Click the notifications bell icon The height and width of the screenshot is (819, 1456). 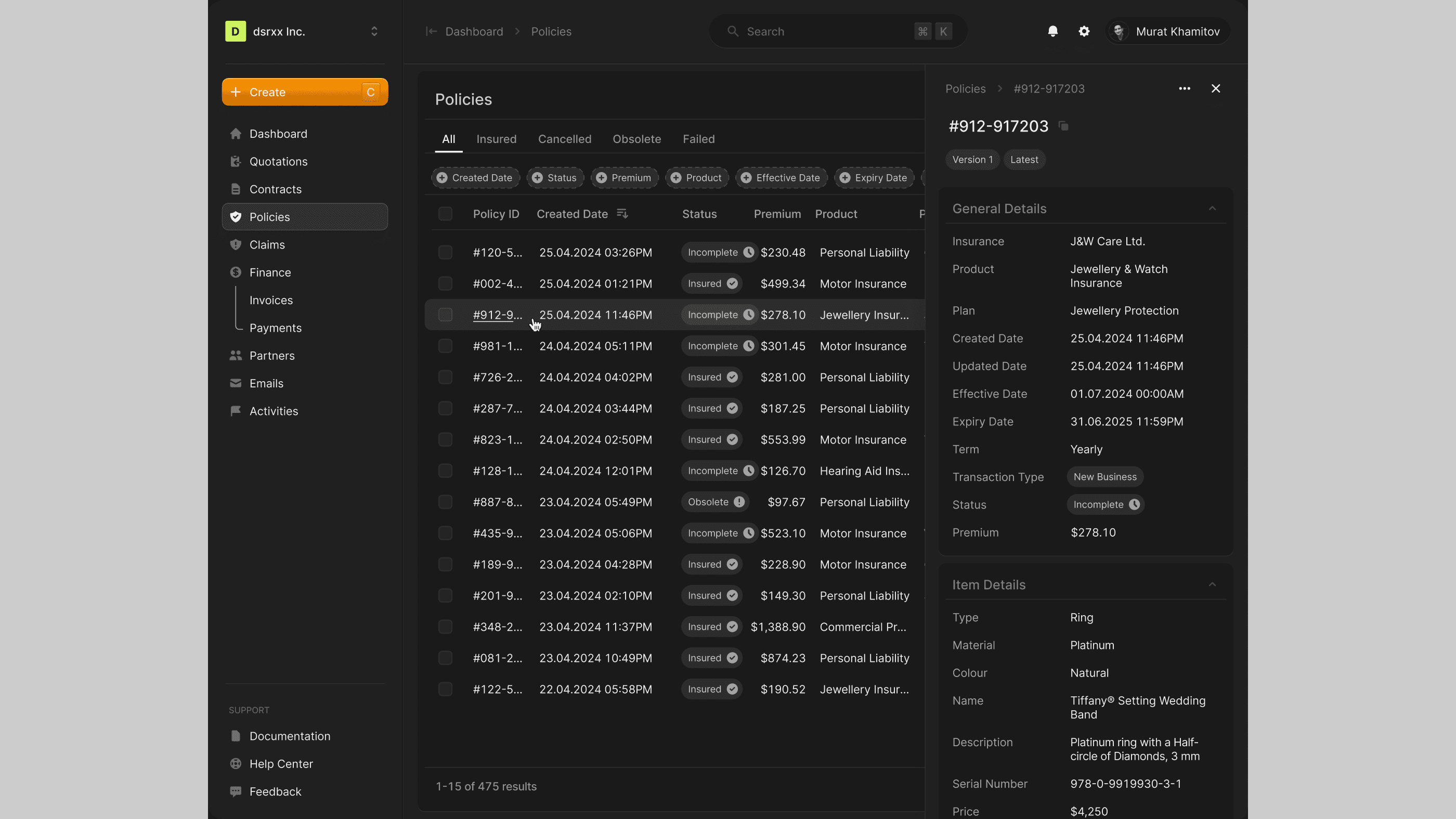coord(1052,32)
